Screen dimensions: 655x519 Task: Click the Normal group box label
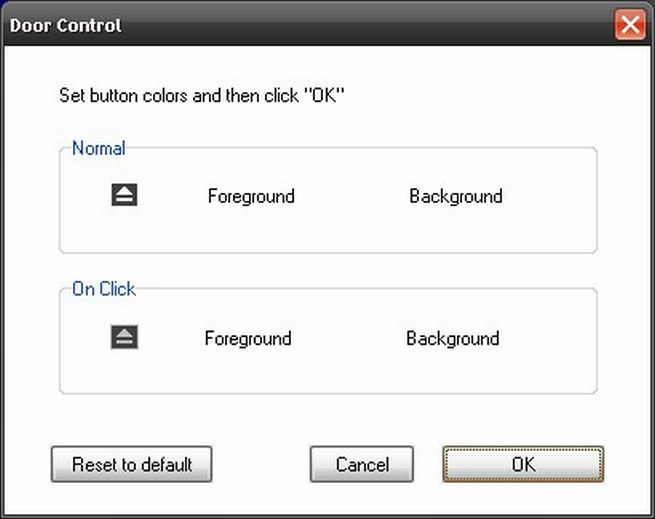tap(98, 148)
